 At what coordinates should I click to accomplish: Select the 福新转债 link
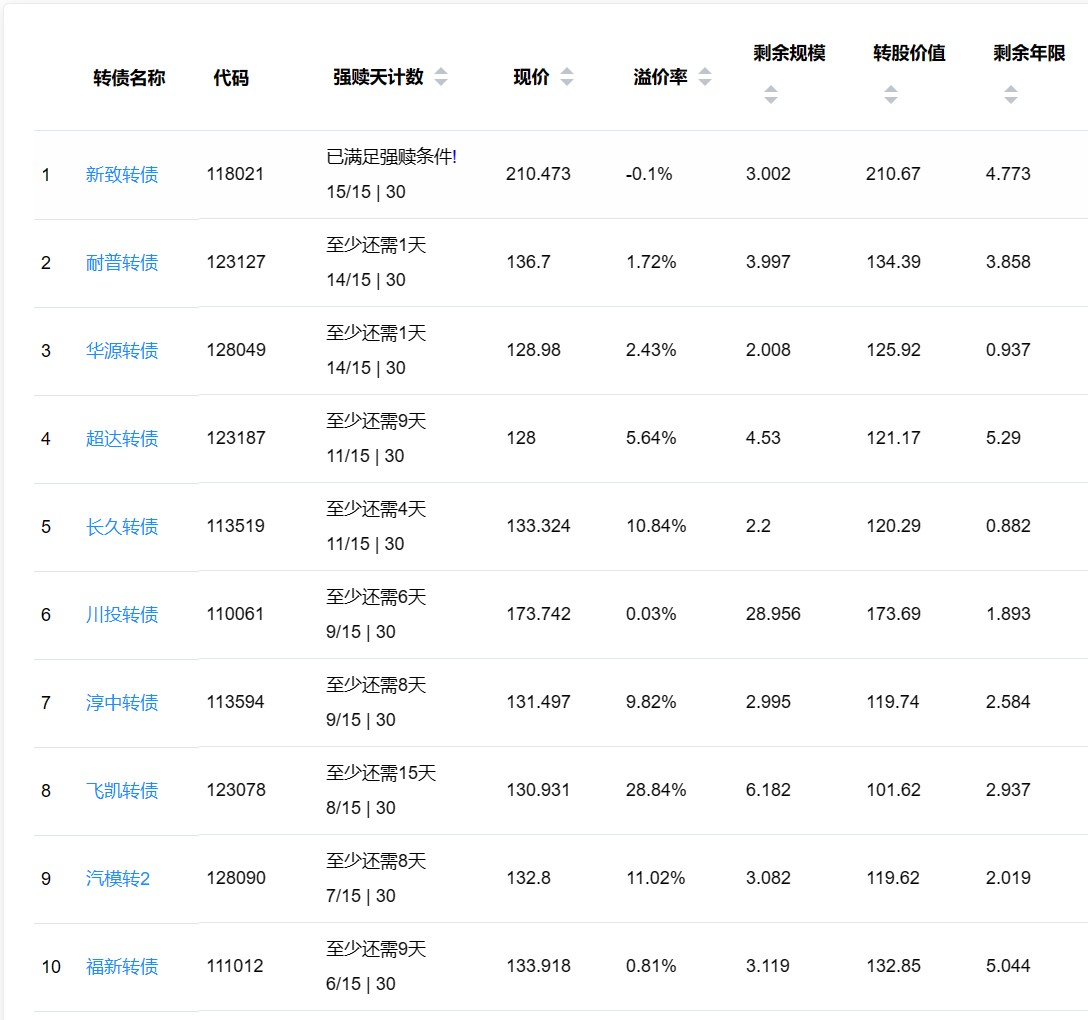(122, 967)
